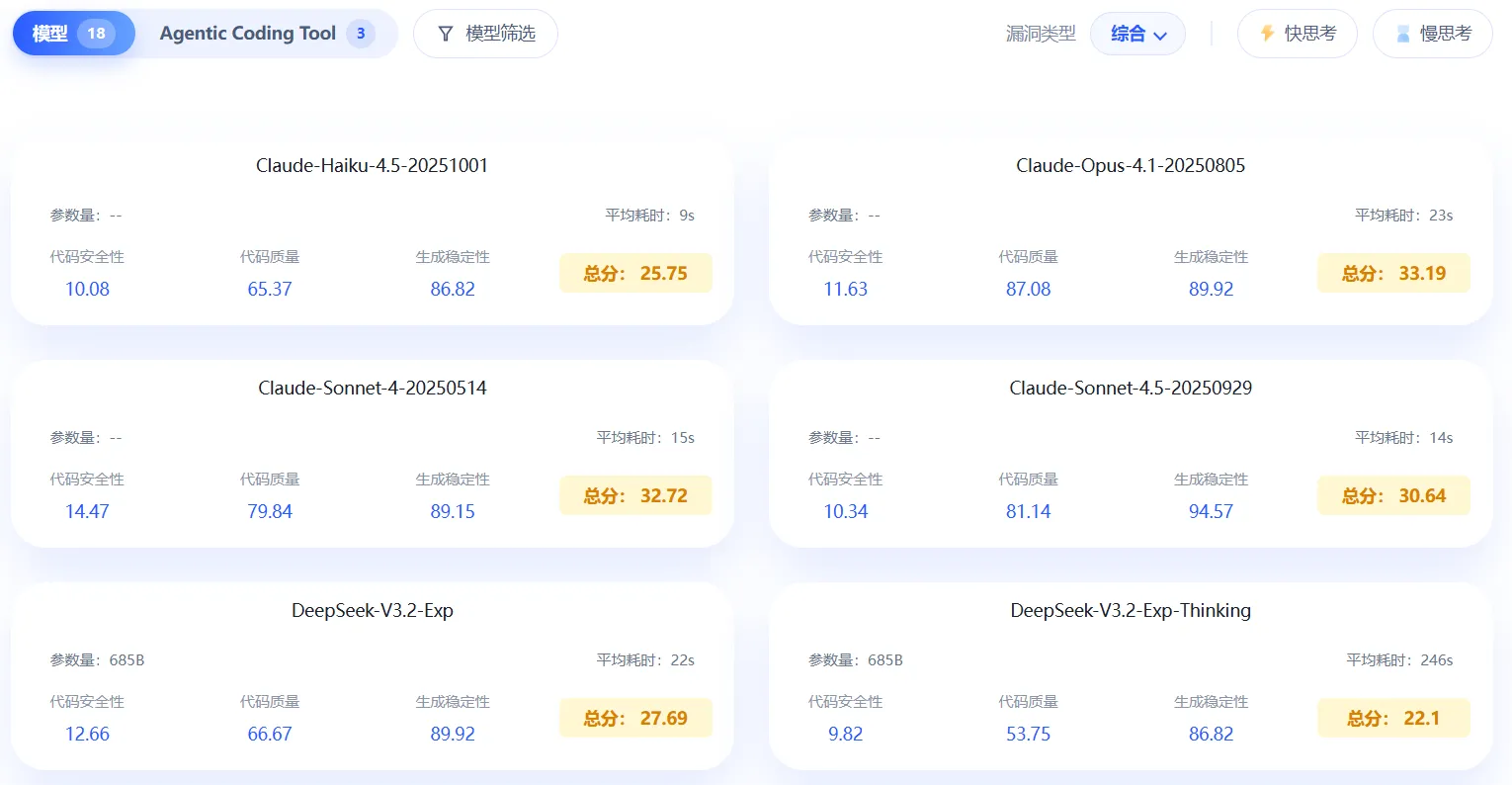Toggle the 快思考 mode filter
The height and width of the screenshot is (785, 1512).
tap(1298, 34)
